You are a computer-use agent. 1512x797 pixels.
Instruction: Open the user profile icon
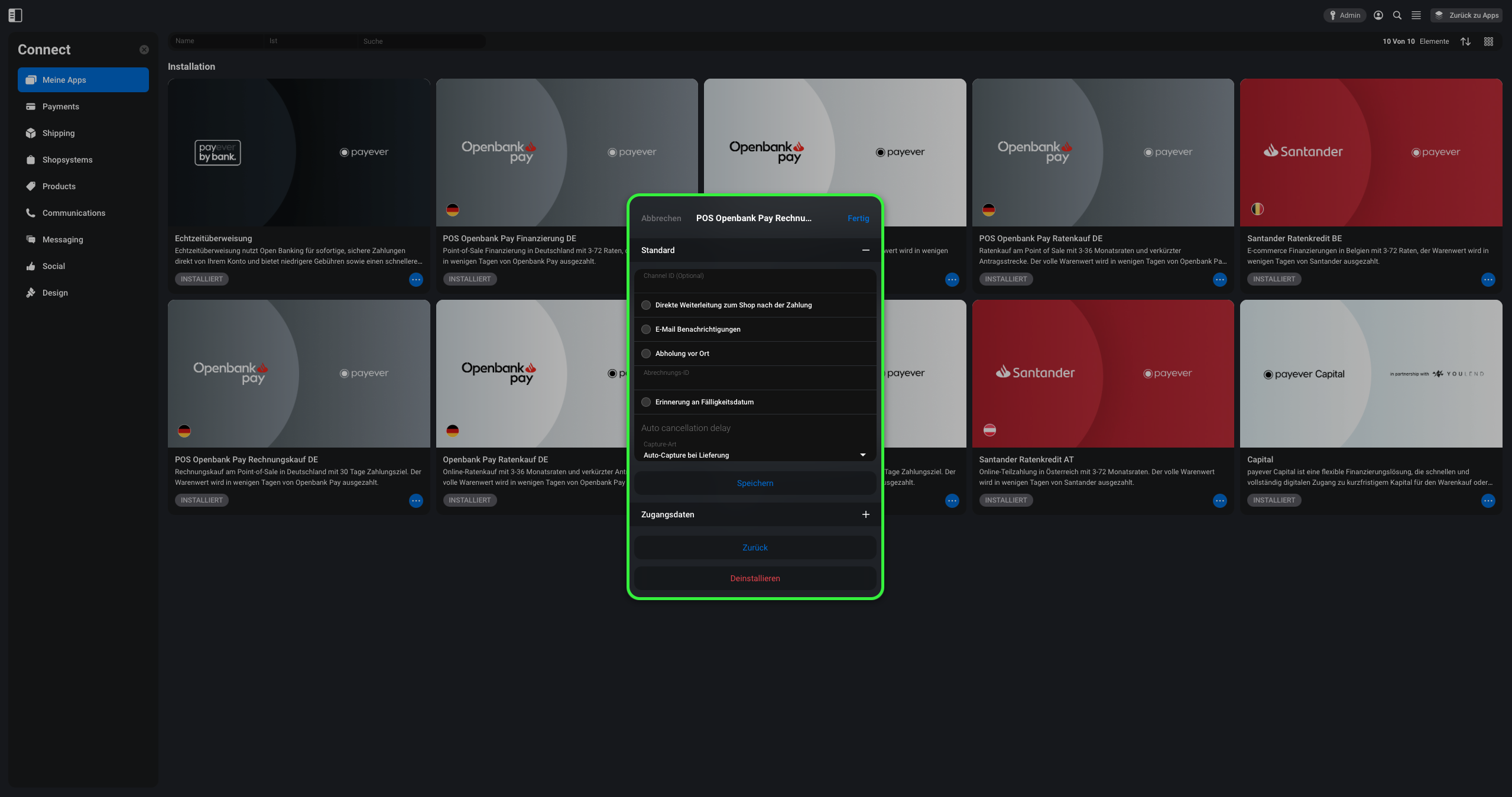(x=1378, y=15)
